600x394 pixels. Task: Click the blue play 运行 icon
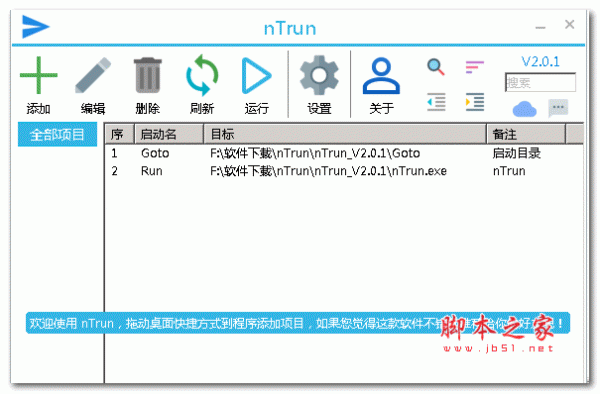coord(256,75)
